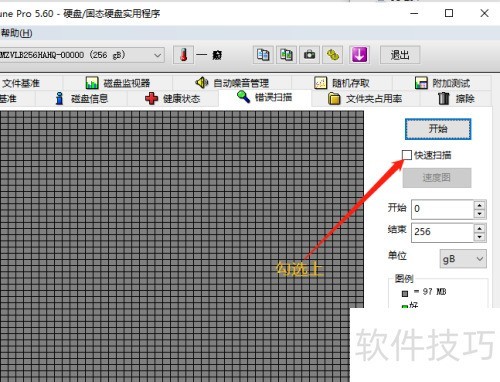Viewport: 500px width, 382px height.
Task: Select the 擦除 trash can tab
Action: [456, 99]
